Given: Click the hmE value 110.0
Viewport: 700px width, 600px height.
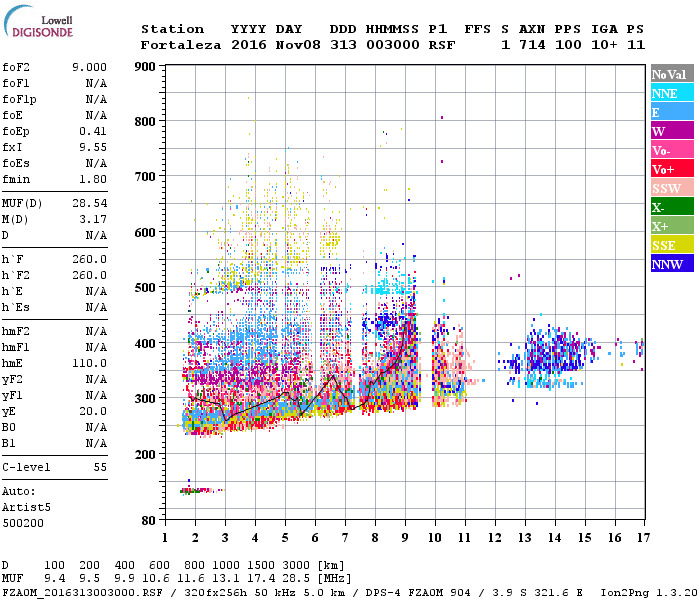Looking at the screenshot, I should (89, 363).
